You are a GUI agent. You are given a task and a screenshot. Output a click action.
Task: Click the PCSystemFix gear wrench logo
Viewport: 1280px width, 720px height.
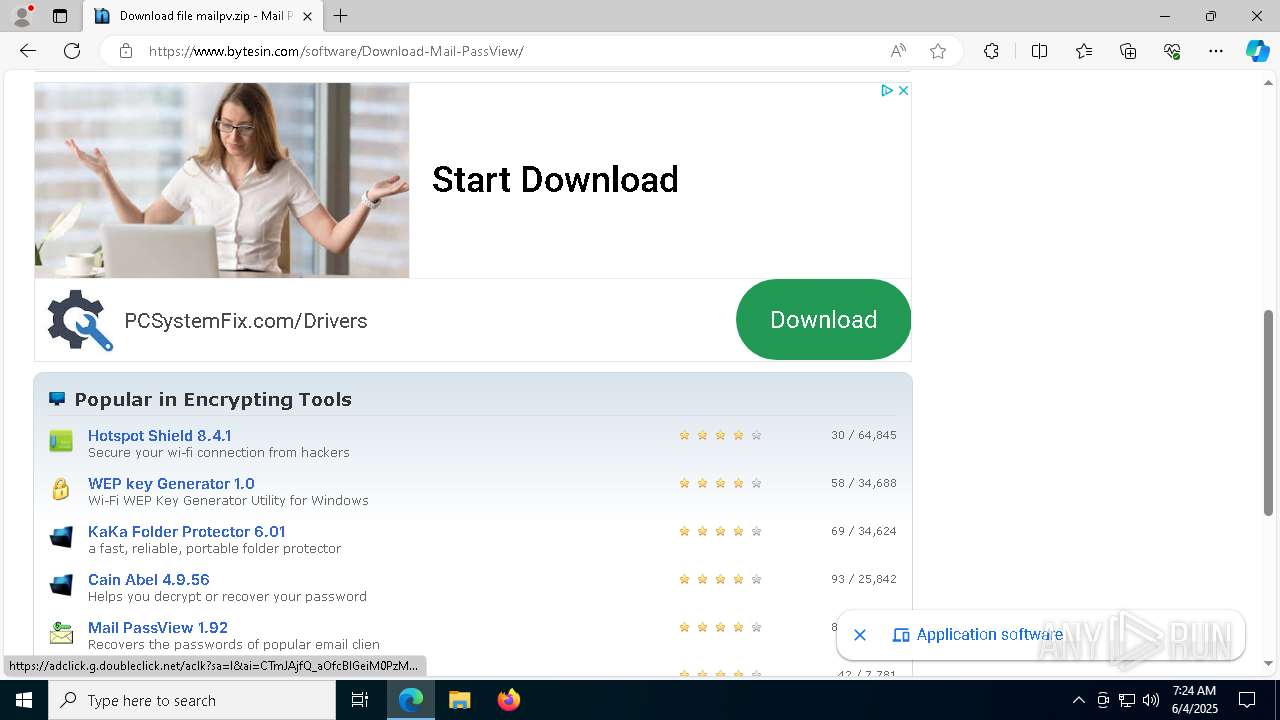coord(80,320)
